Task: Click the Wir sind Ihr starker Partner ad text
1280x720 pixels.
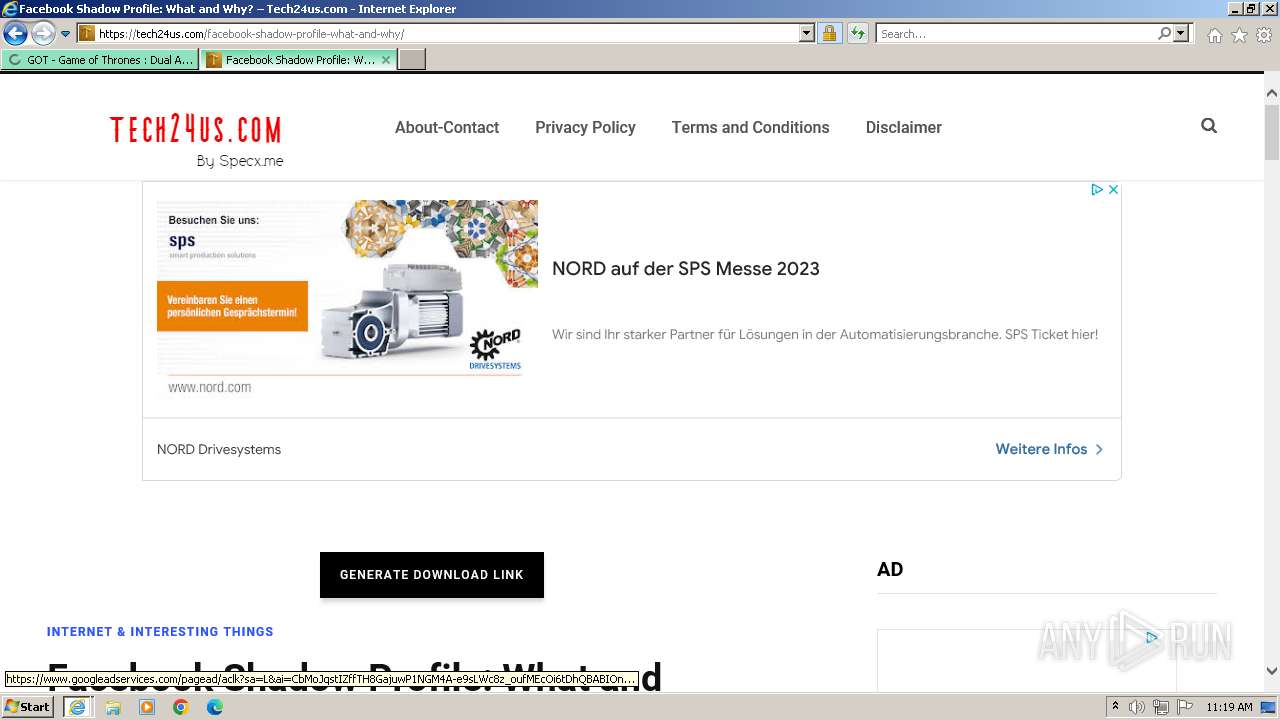Action: [x=825, y=335]
